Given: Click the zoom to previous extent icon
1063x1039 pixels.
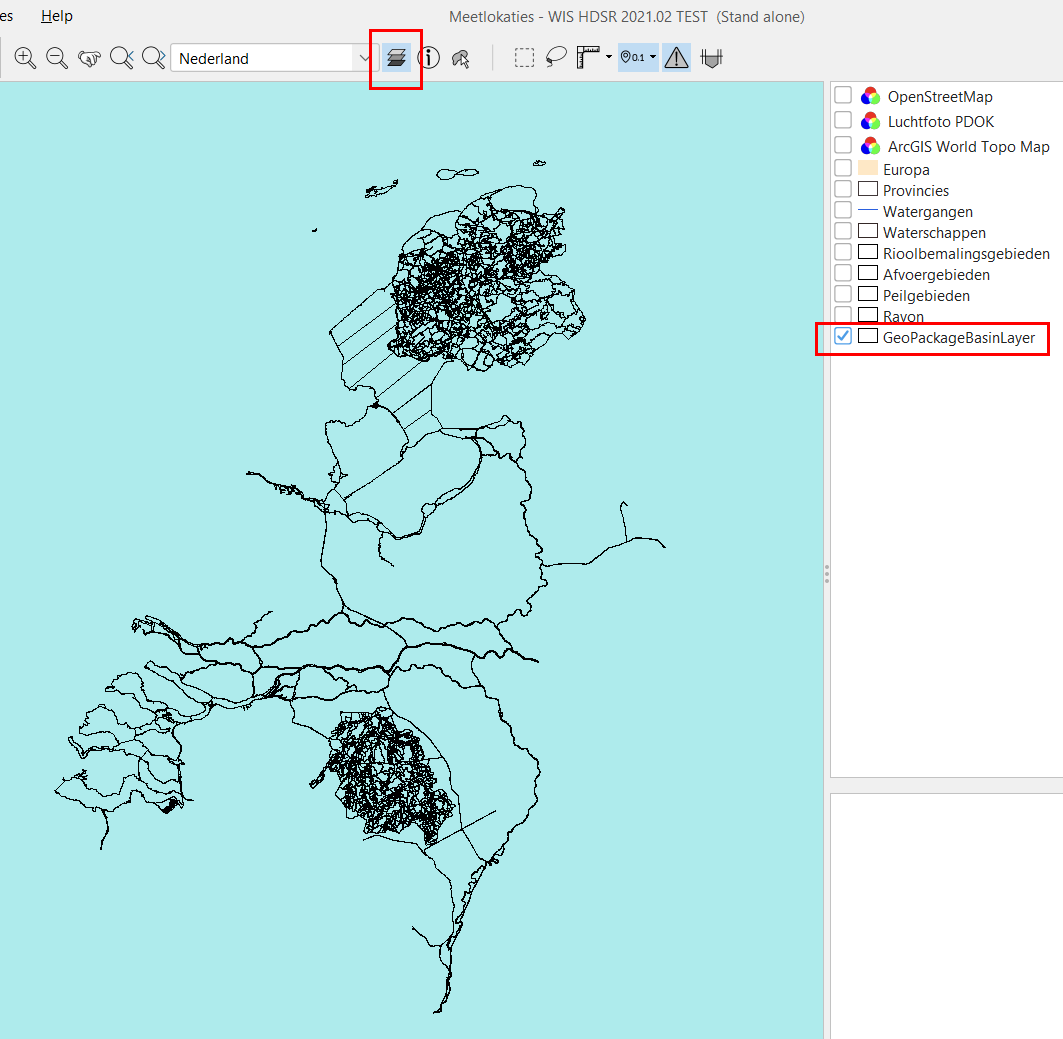Looking at the screenshot, I should tap(122, 58).
